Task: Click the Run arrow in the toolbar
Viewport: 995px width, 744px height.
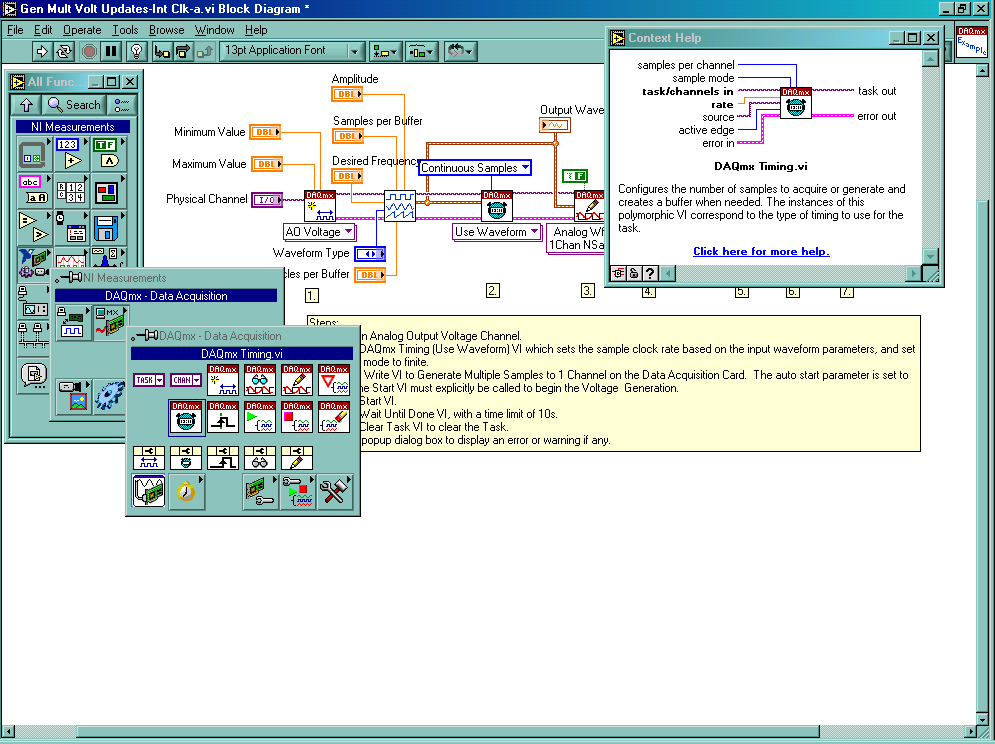Action: click(43, 51)
